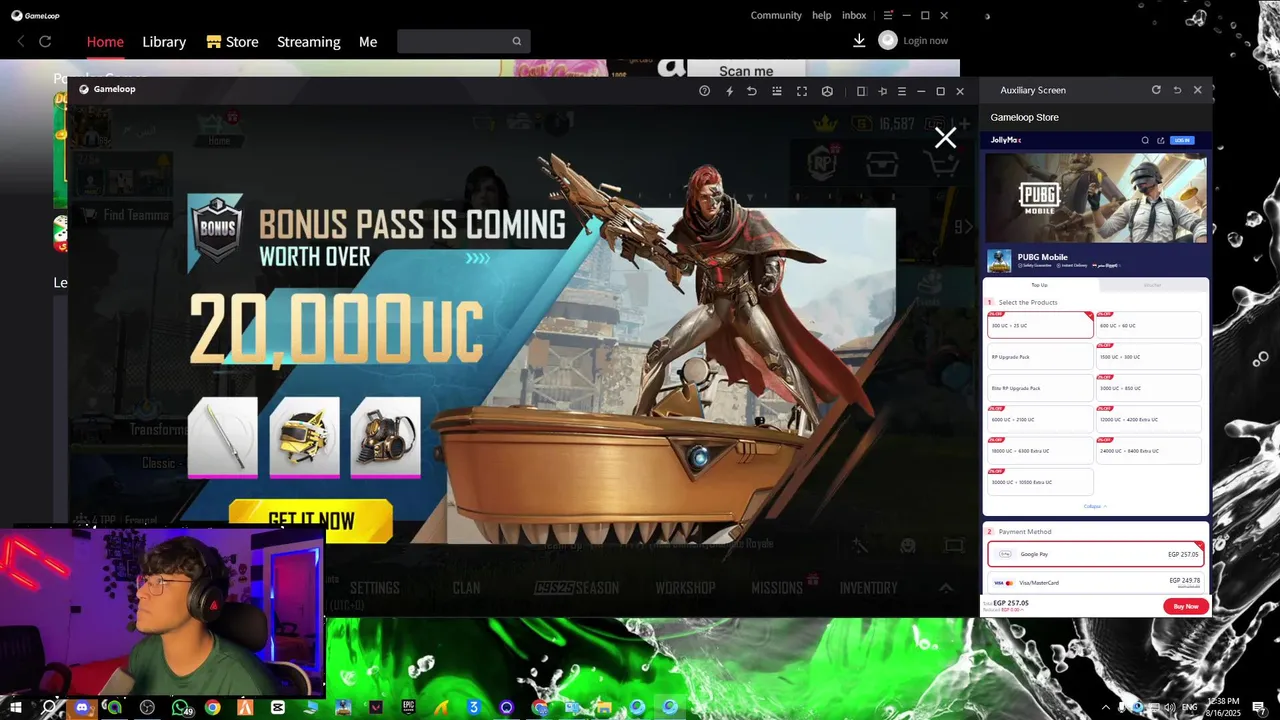Open the help link in GameLoop title bar
The height and width of the screenshot is (720, 1280).
coord(822,15)
